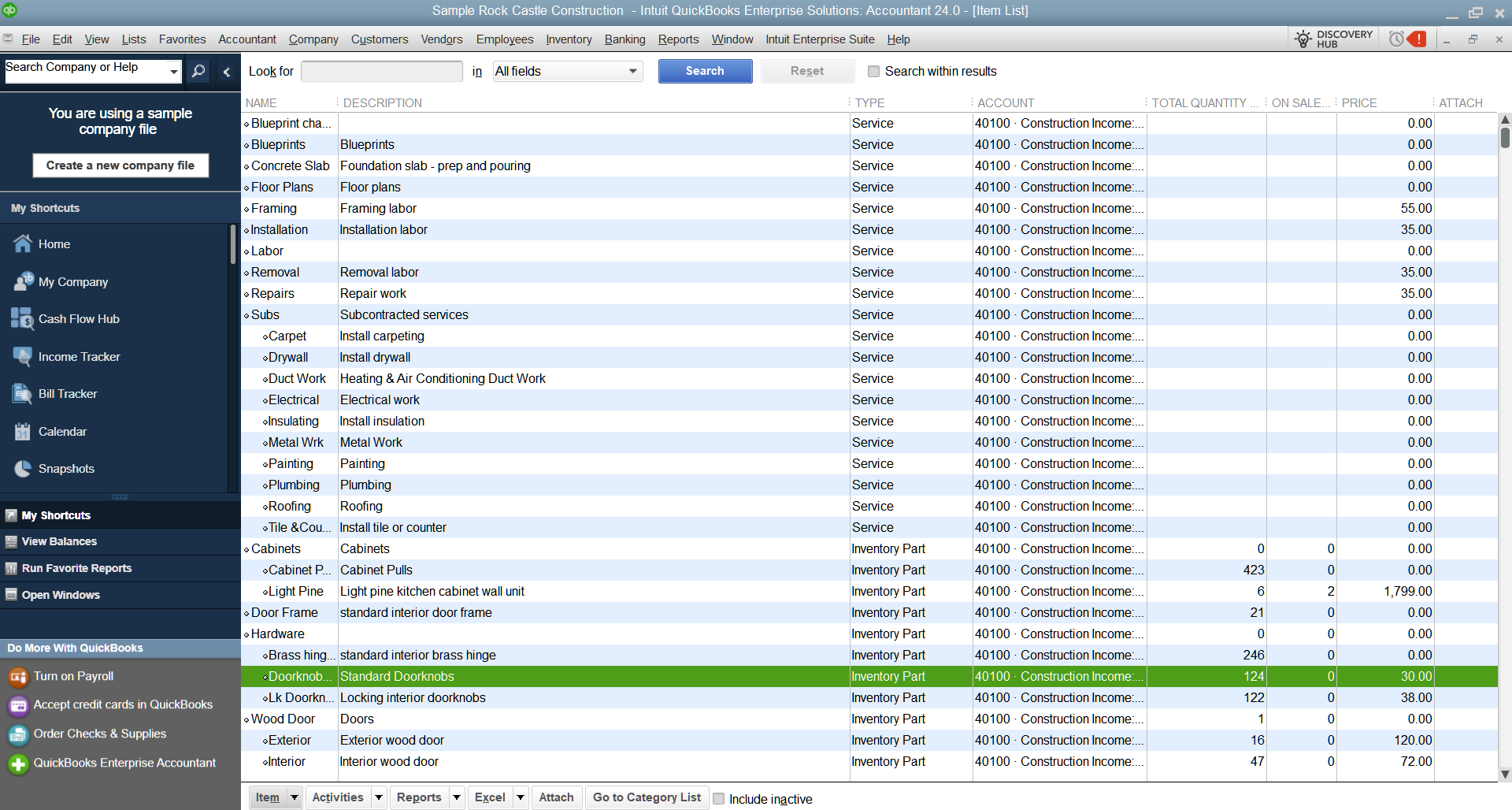1512x810 pixels.
Task: Click the Run Favorite Reports icon
Action: pos(11,568)
